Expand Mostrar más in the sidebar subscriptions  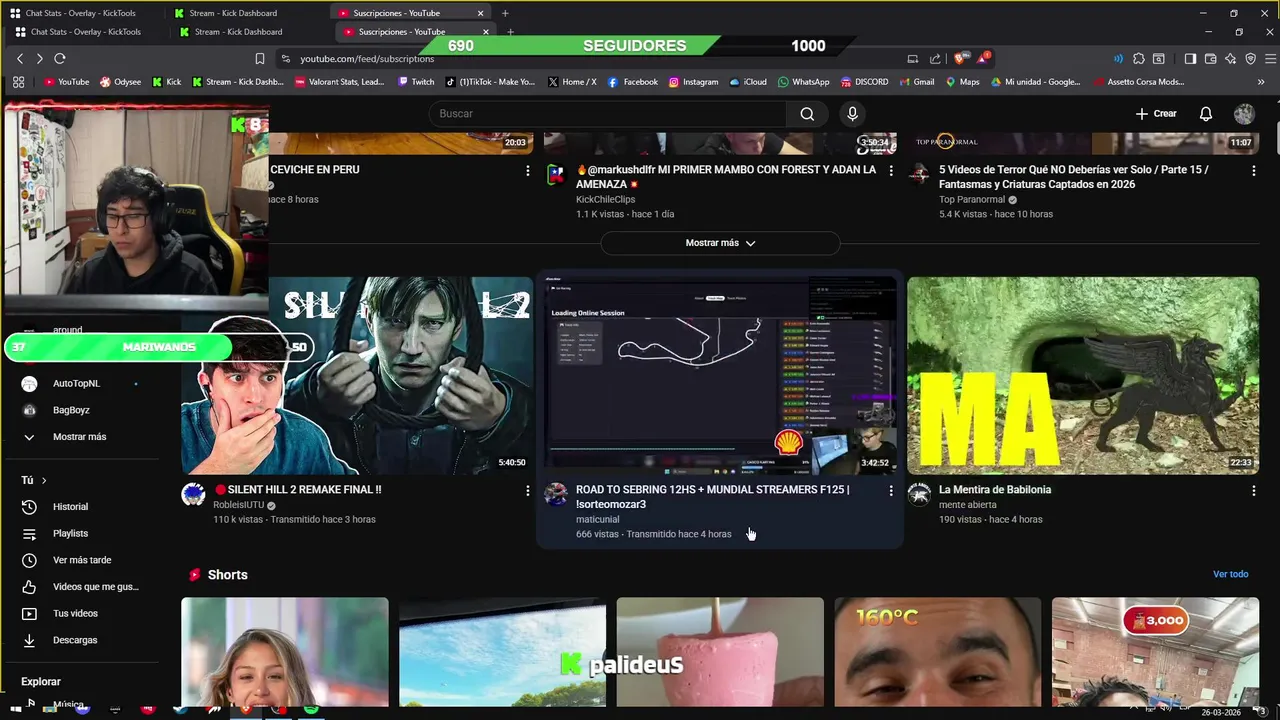click(78, 437)
